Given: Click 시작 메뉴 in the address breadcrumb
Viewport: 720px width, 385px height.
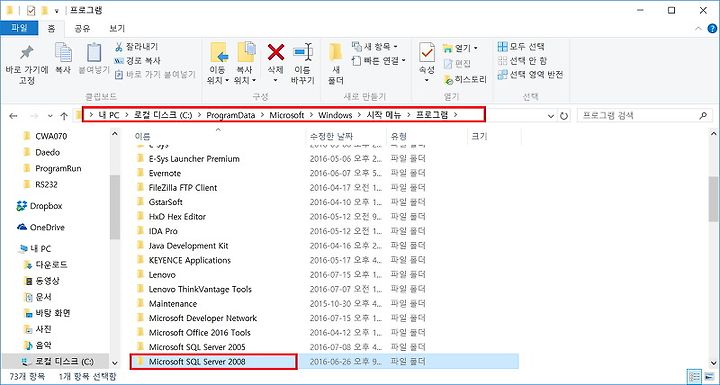Looking at the screenshot, I should point(384,115).
